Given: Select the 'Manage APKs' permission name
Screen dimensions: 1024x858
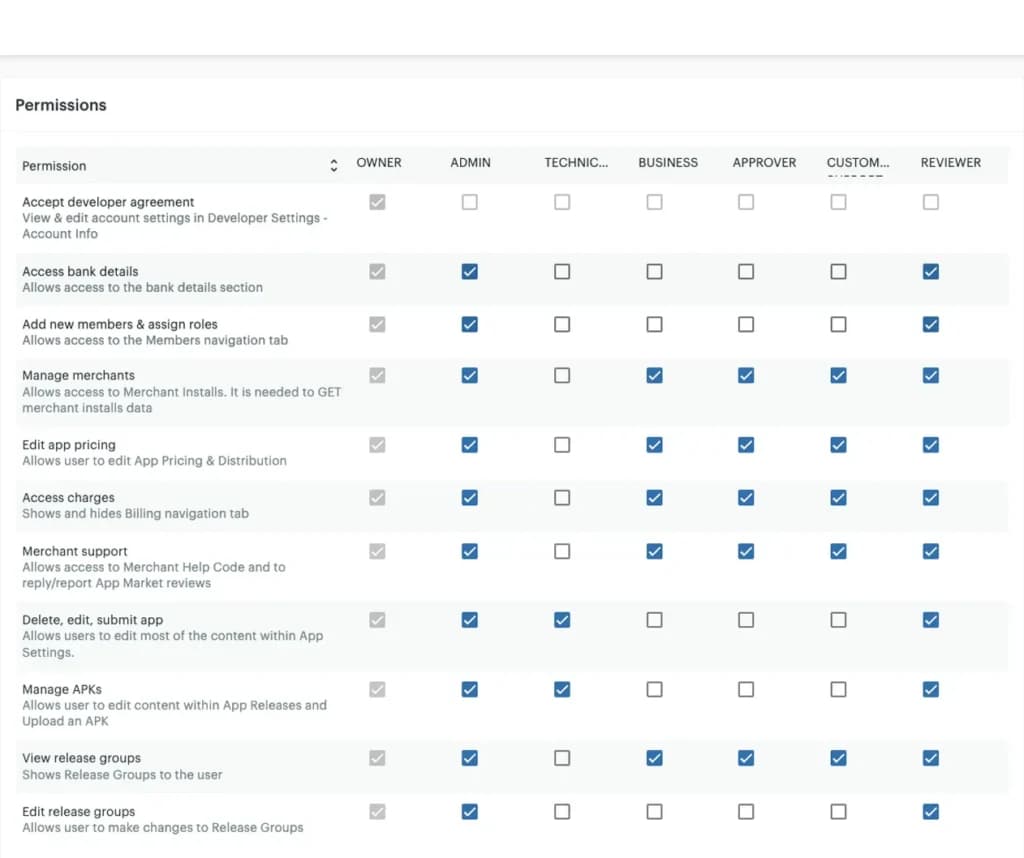Looking at the screenshot, I should click(62, 689).
